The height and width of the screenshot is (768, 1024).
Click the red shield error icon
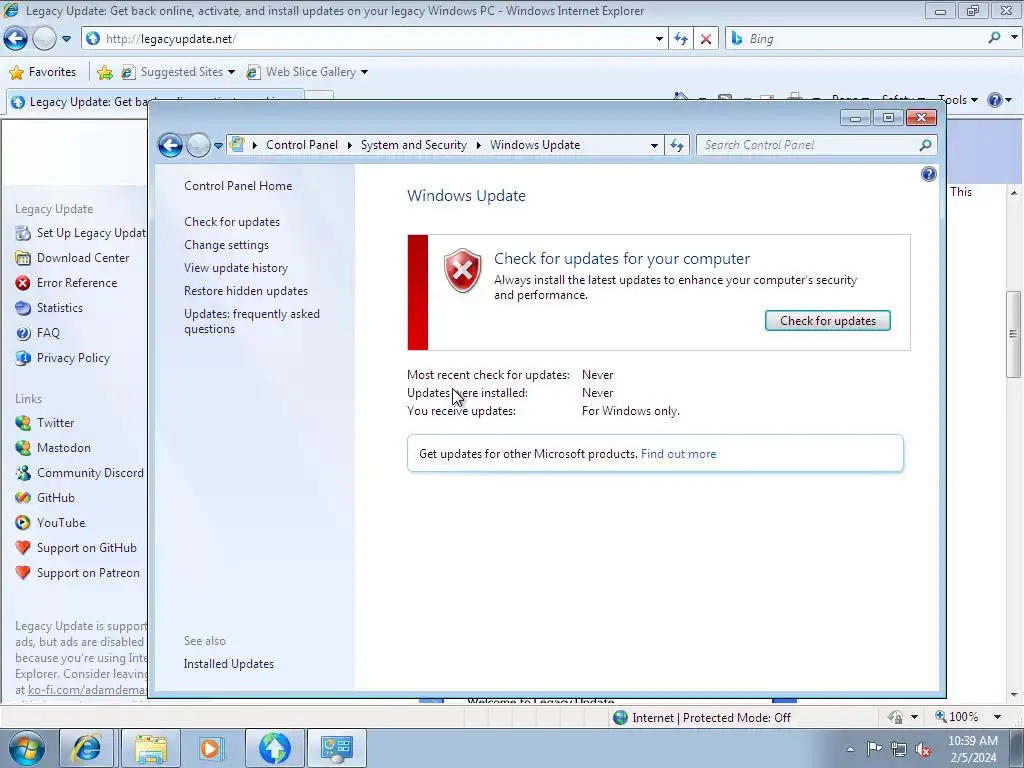(462, 270)
